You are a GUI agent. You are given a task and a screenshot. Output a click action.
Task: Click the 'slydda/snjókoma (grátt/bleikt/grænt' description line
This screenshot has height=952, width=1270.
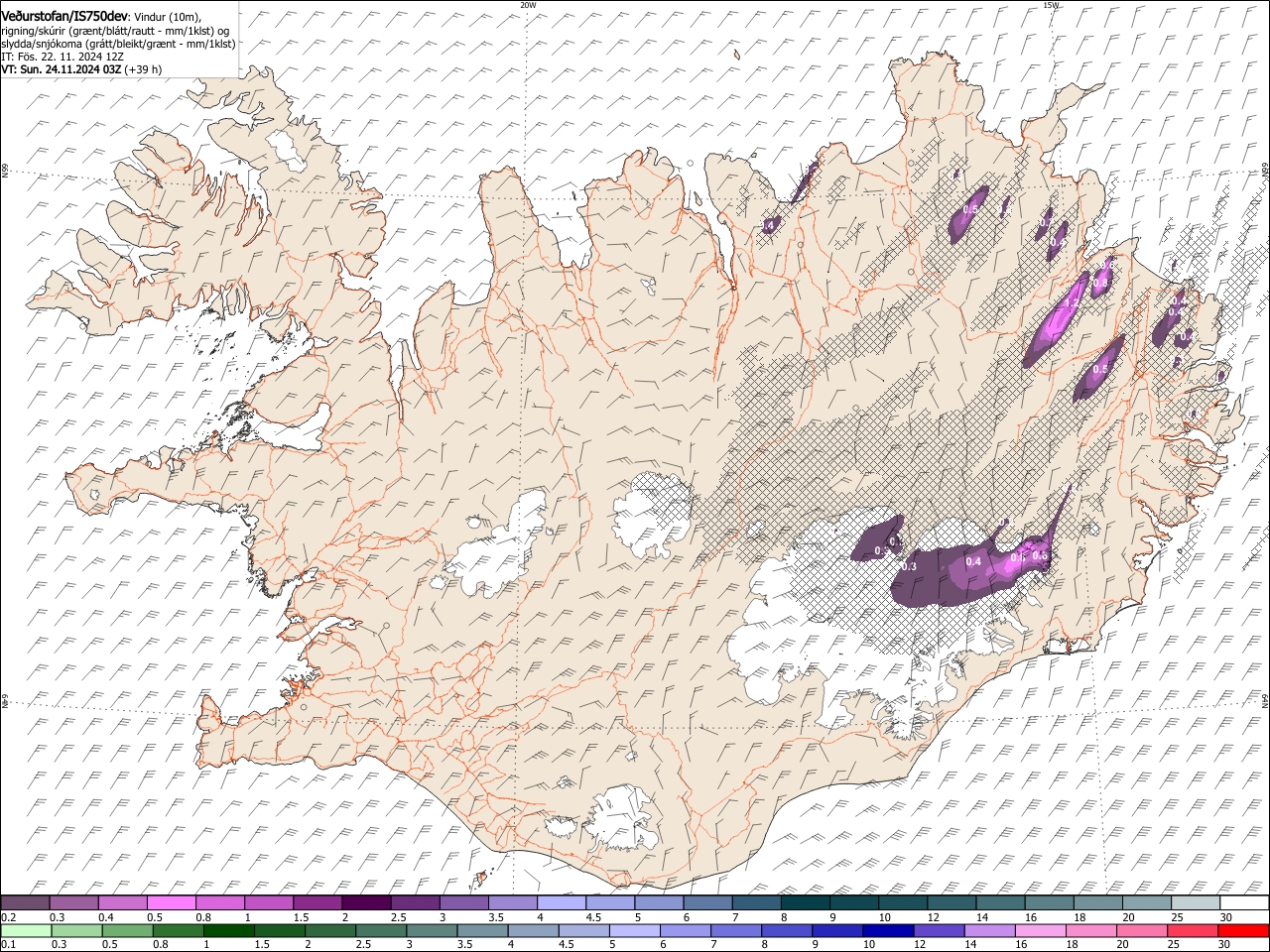[118, 44]
